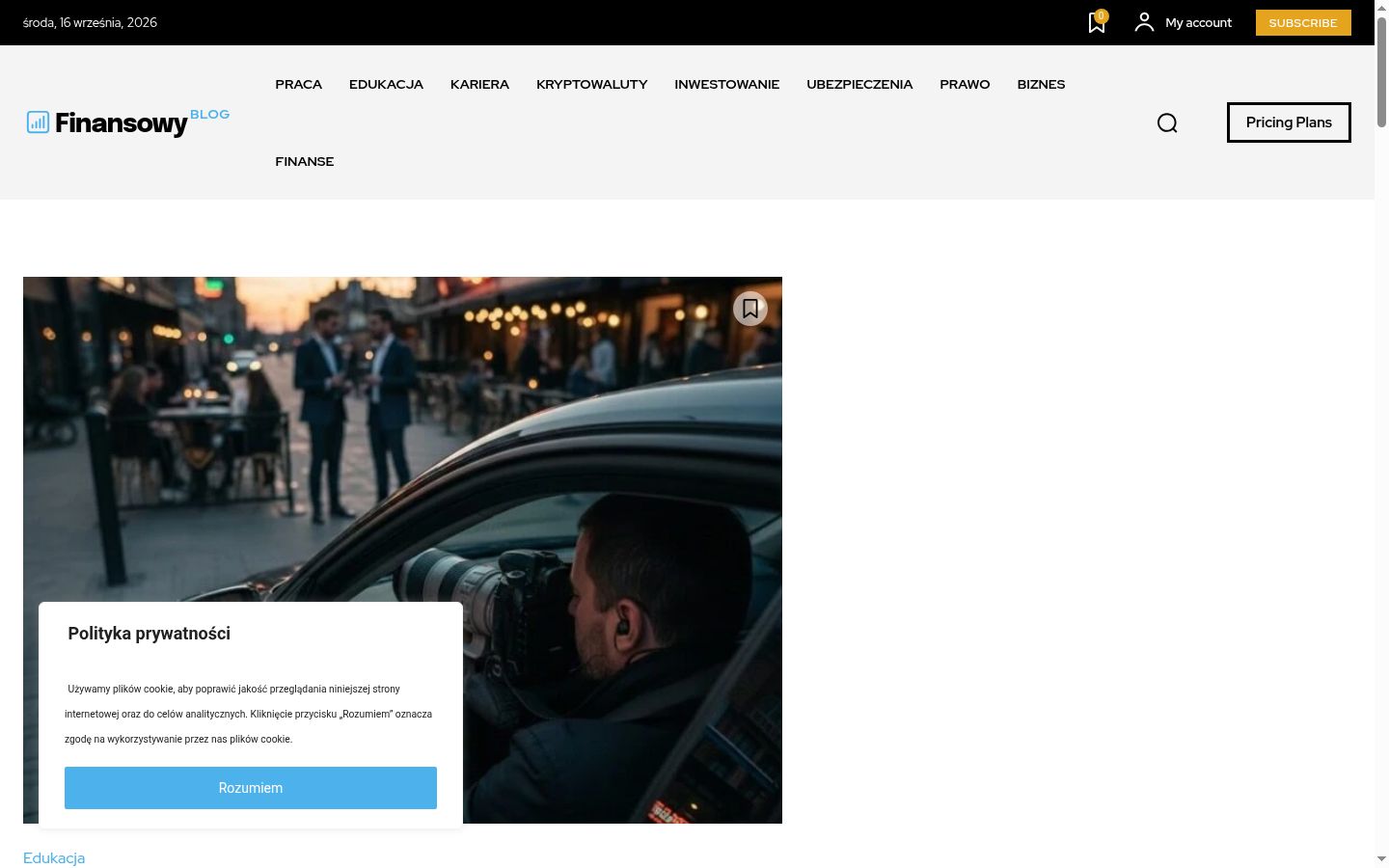1389x868 pixels.
Task: Click the scrollbar up arrow
Action: point(1381,7)
